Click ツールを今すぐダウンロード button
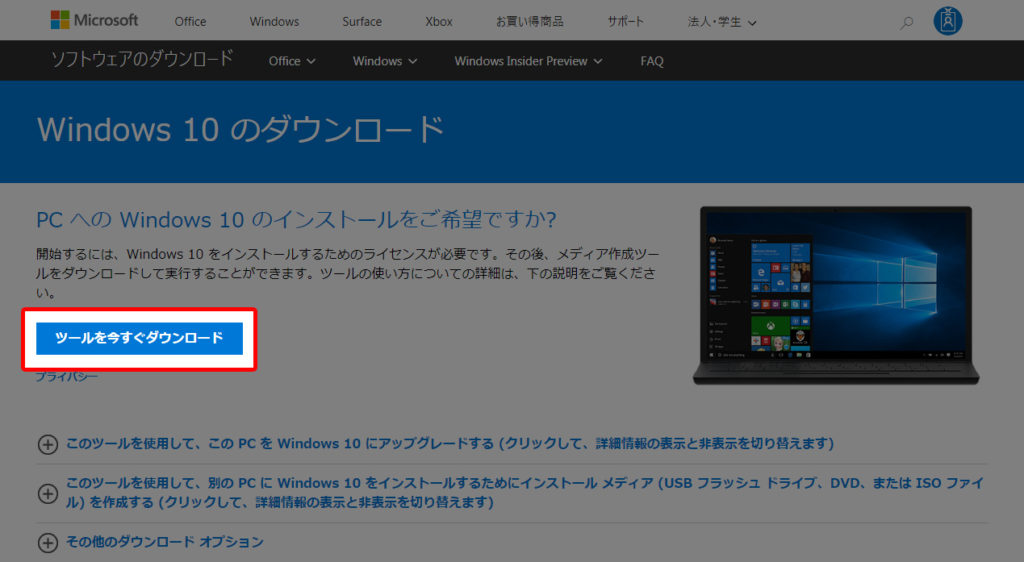Screen dimensions: 1024x562 tap(139, 338)
